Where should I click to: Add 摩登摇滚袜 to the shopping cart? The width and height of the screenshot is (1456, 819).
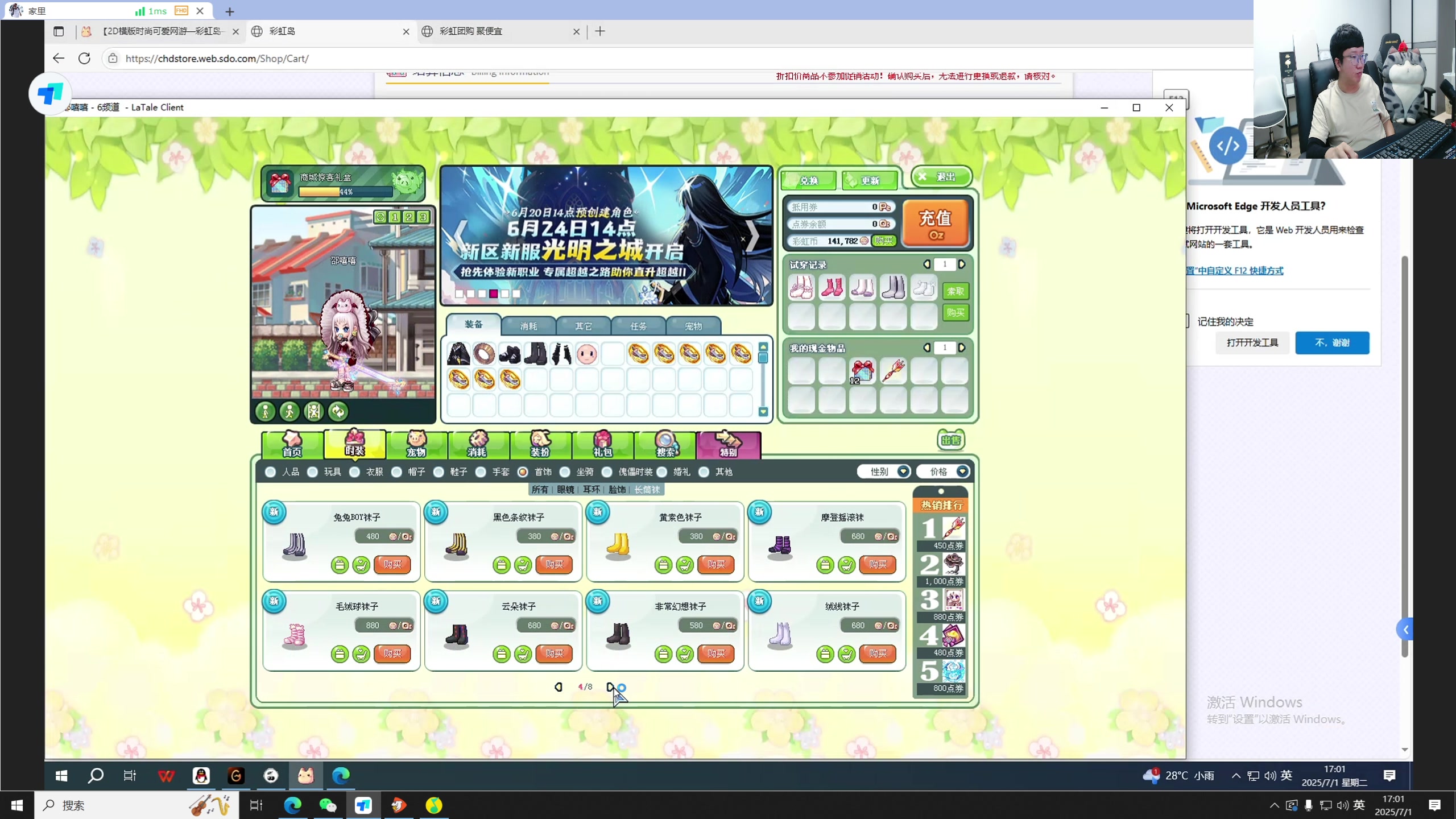pos(846,565)
